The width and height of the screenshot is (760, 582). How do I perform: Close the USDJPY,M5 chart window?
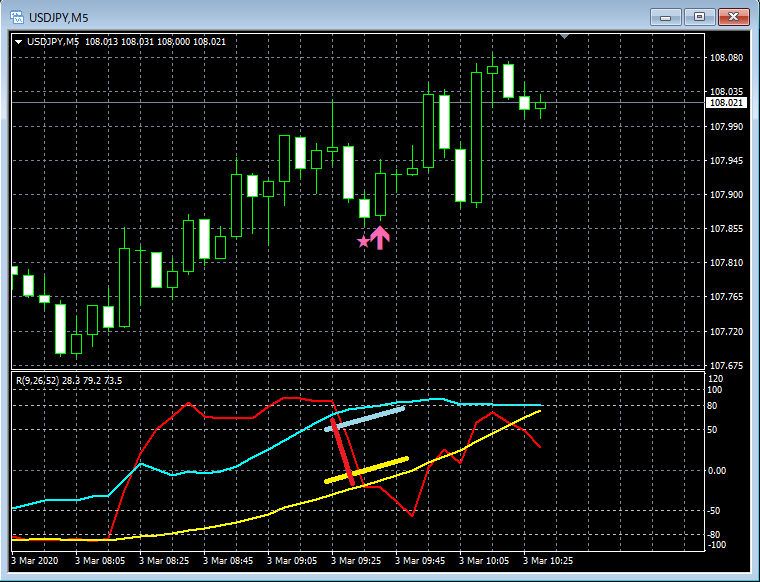pos(733,17)
